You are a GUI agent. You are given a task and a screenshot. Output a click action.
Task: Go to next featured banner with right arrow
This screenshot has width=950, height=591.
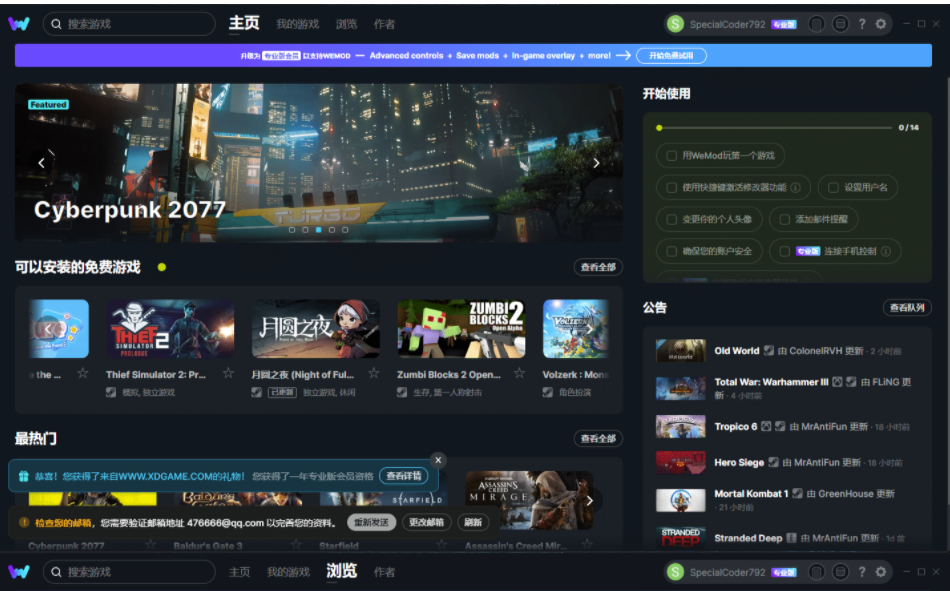coord(596,162)
